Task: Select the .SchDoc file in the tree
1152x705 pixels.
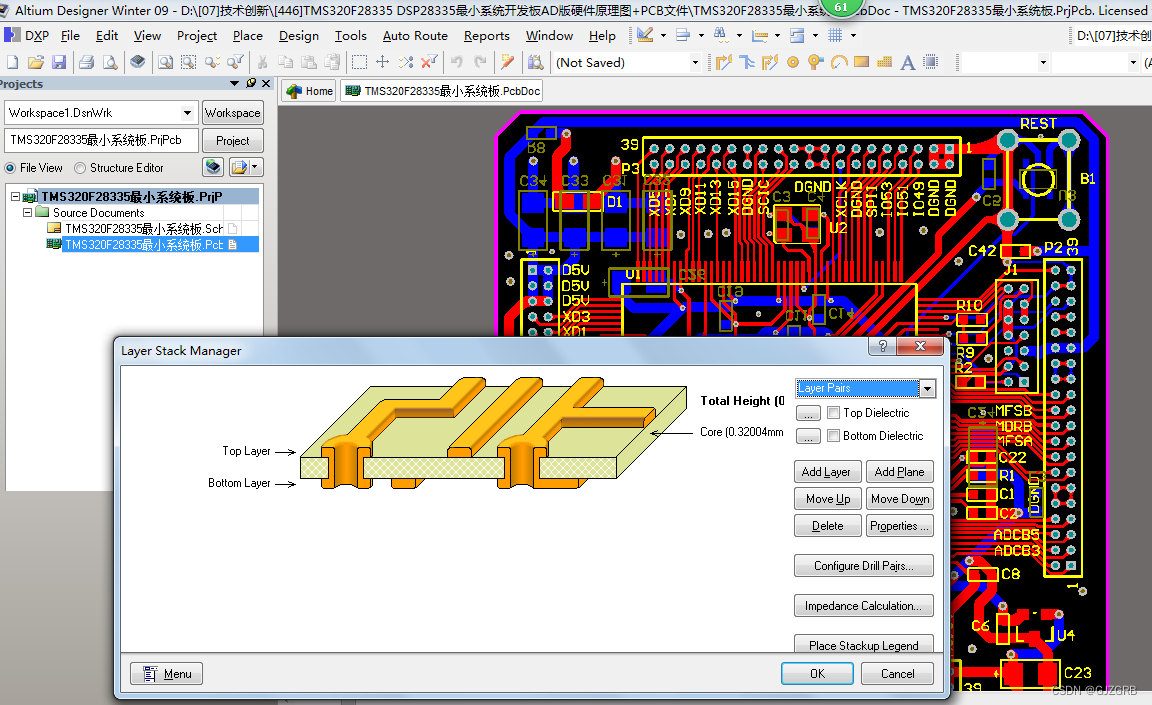Action: coord(144,228)
